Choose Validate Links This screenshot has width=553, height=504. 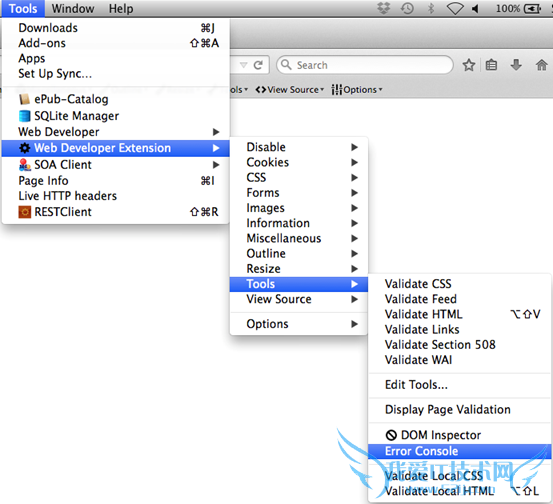[460, 329]
